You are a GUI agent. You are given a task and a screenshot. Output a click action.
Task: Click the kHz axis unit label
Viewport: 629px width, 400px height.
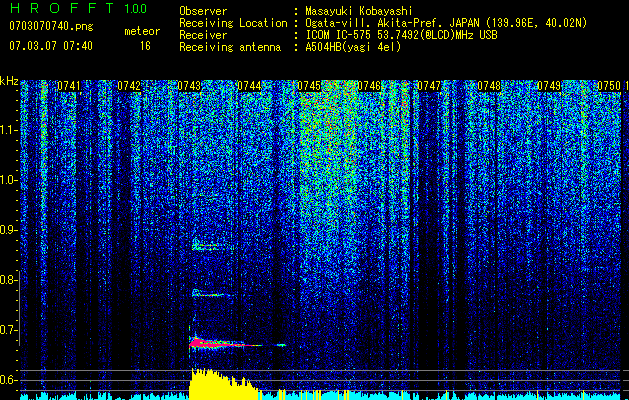tap(9, 81)
